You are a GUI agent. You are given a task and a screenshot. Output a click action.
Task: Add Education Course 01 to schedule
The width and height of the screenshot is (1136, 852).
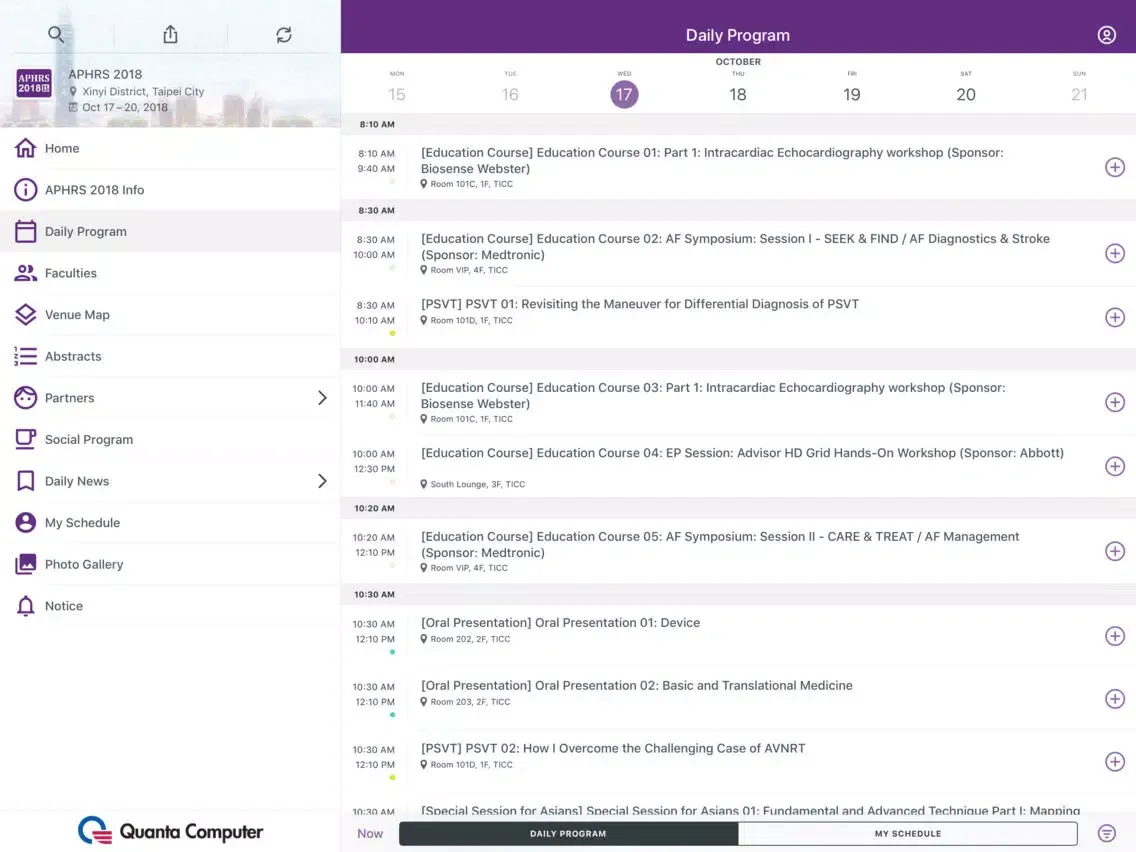1114,167
